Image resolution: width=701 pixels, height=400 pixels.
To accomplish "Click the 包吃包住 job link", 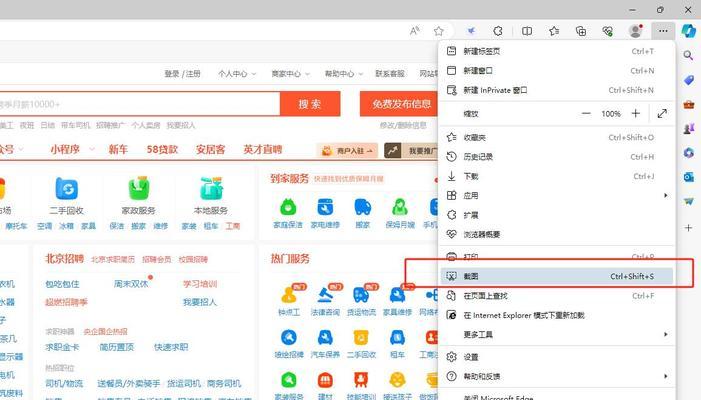I will (62, 284).
